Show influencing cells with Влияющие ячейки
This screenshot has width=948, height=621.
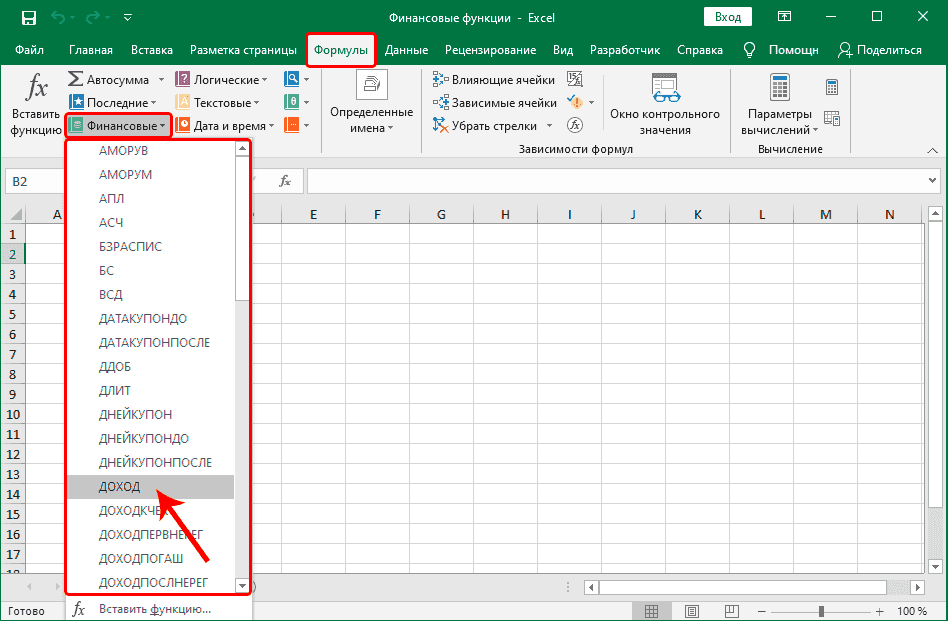[494, 79]
